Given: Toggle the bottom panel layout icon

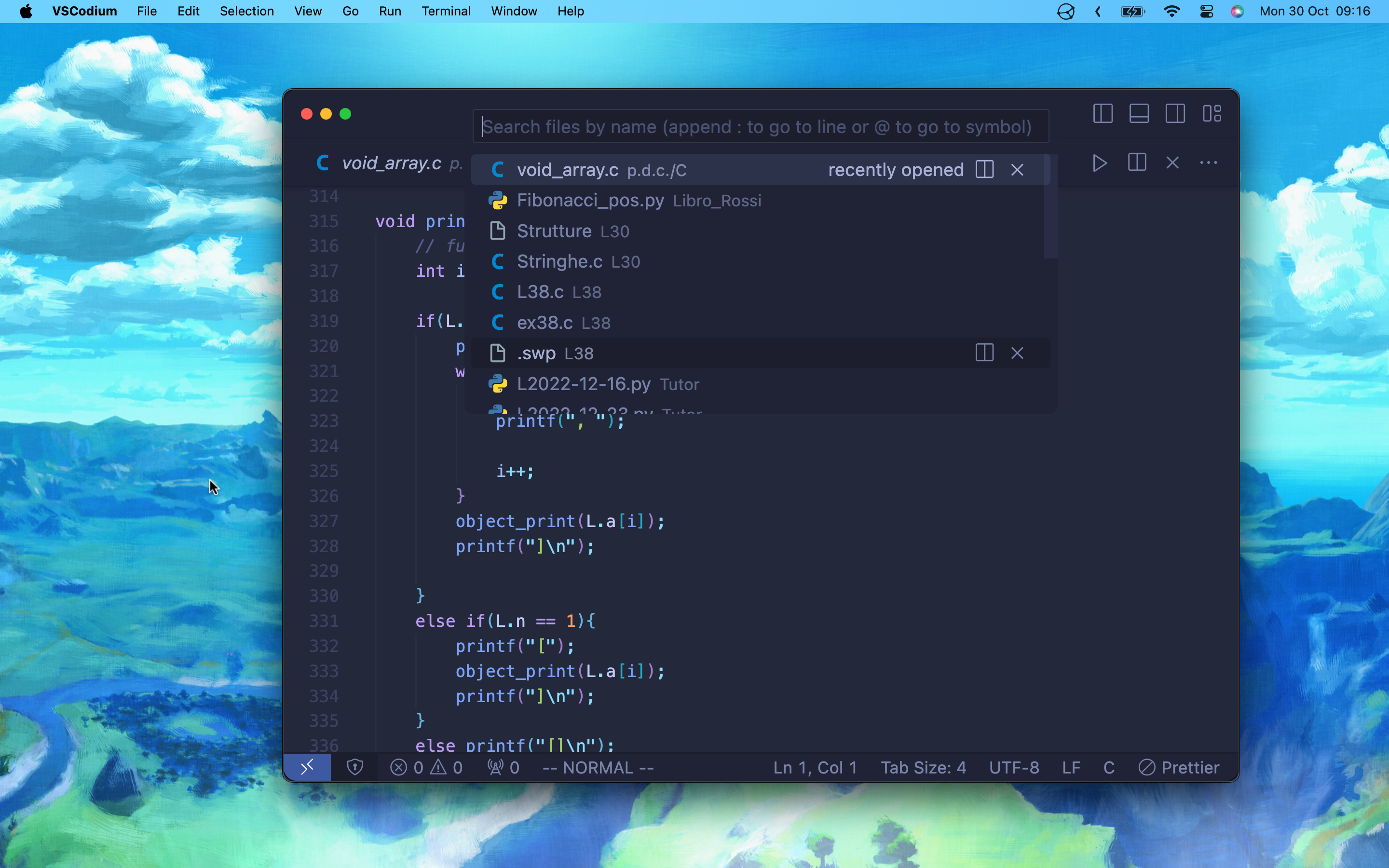Looking at the screenshot, I should point(1139,113).
